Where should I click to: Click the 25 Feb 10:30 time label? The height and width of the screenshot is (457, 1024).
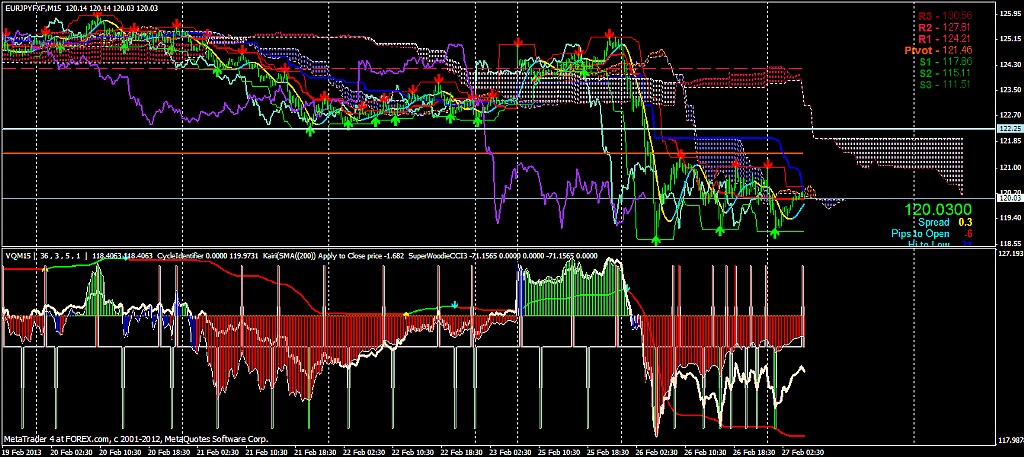point(558,452)
